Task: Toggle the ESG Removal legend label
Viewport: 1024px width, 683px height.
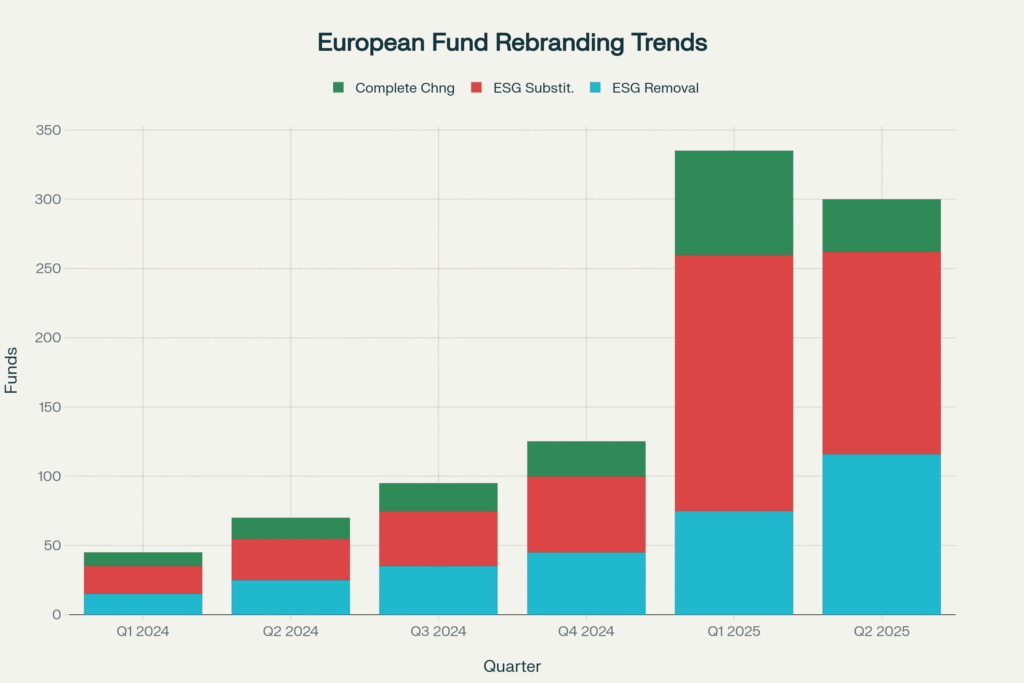Action: pyautogui.click(x=655, y=88)
